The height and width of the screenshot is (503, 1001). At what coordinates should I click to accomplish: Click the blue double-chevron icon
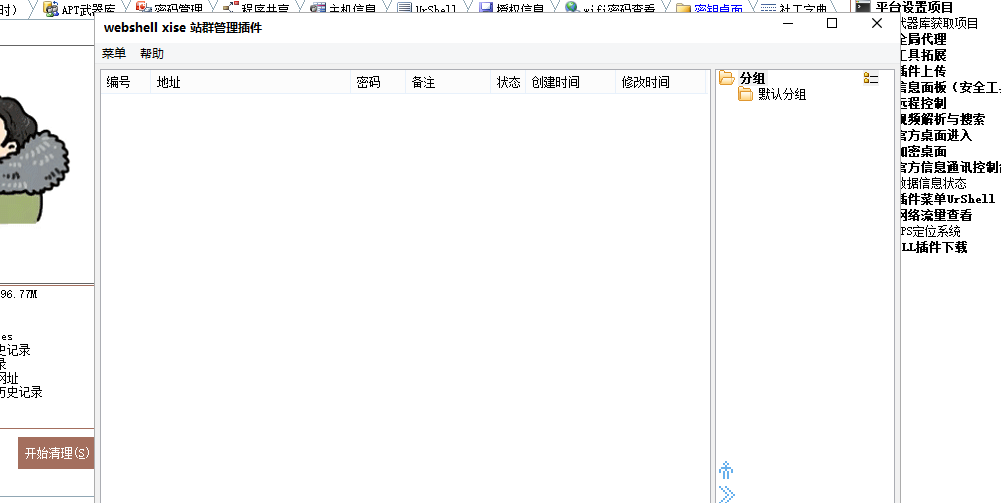726,494
